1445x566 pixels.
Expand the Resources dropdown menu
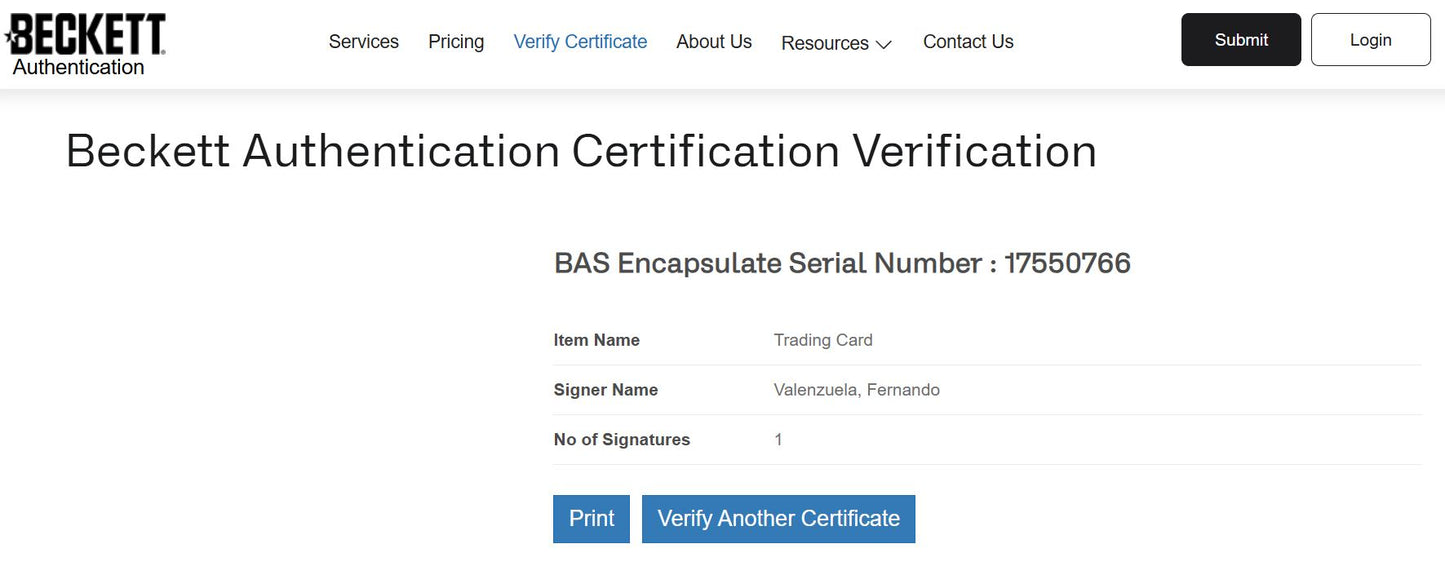pyautogui.click(x=836, y=43)
